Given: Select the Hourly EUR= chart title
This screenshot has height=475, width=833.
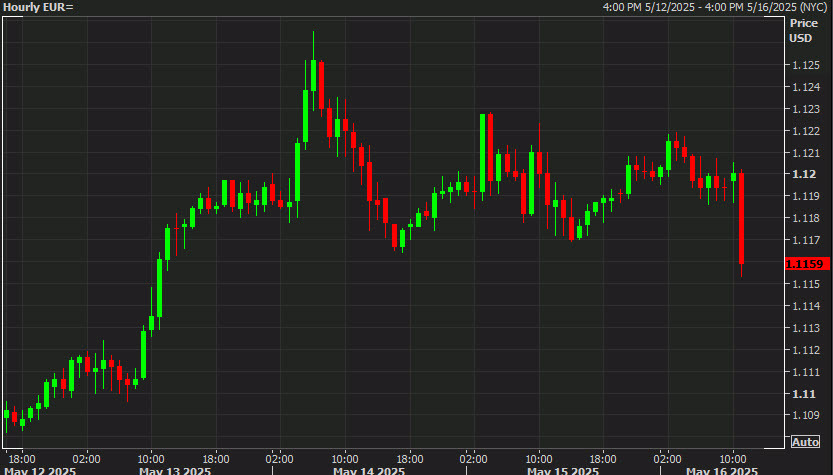Looking at the screenshot, I should 38,7.
